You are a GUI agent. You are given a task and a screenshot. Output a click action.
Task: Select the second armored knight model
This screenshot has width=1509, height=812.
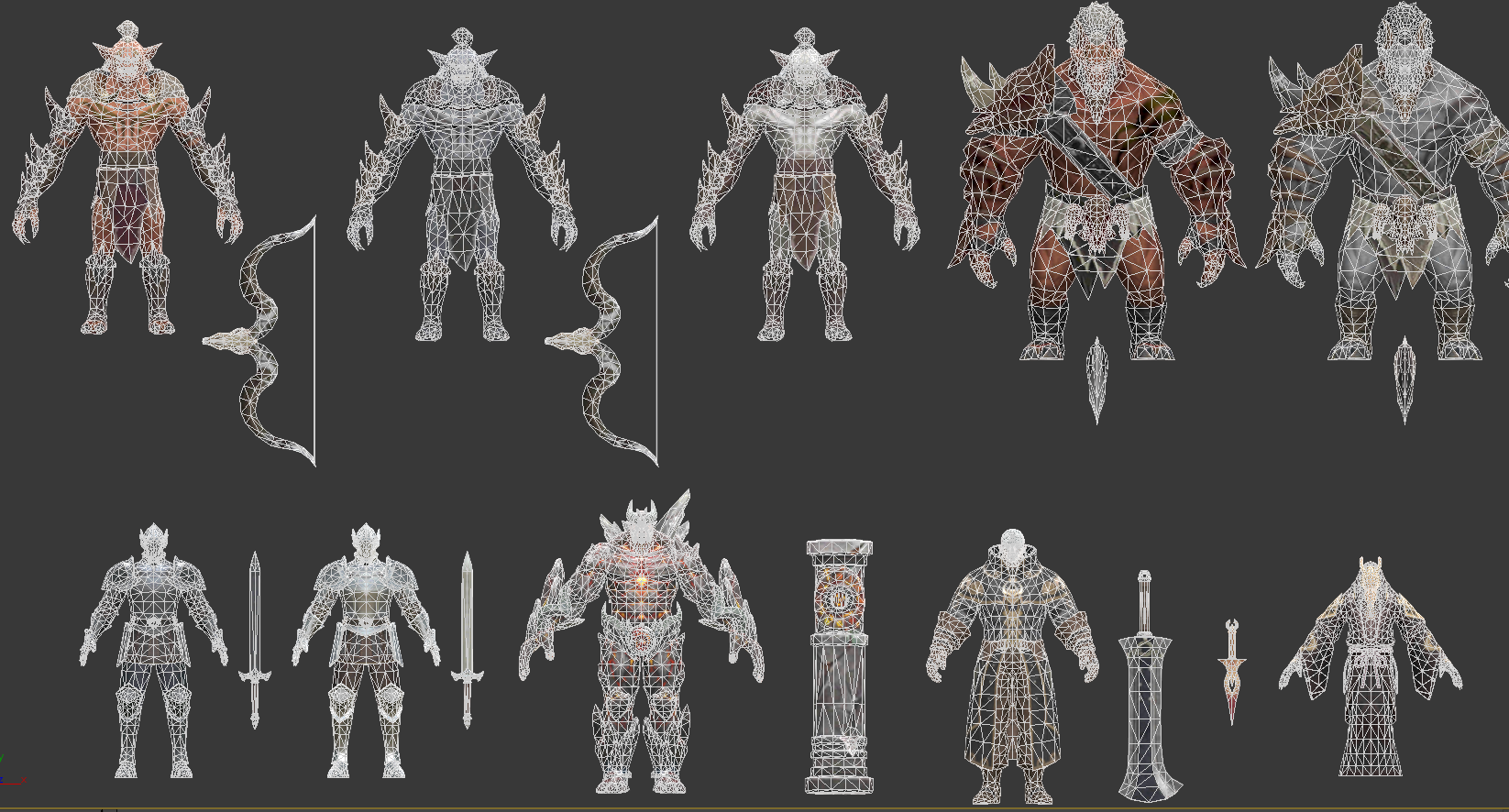(367, 652)
